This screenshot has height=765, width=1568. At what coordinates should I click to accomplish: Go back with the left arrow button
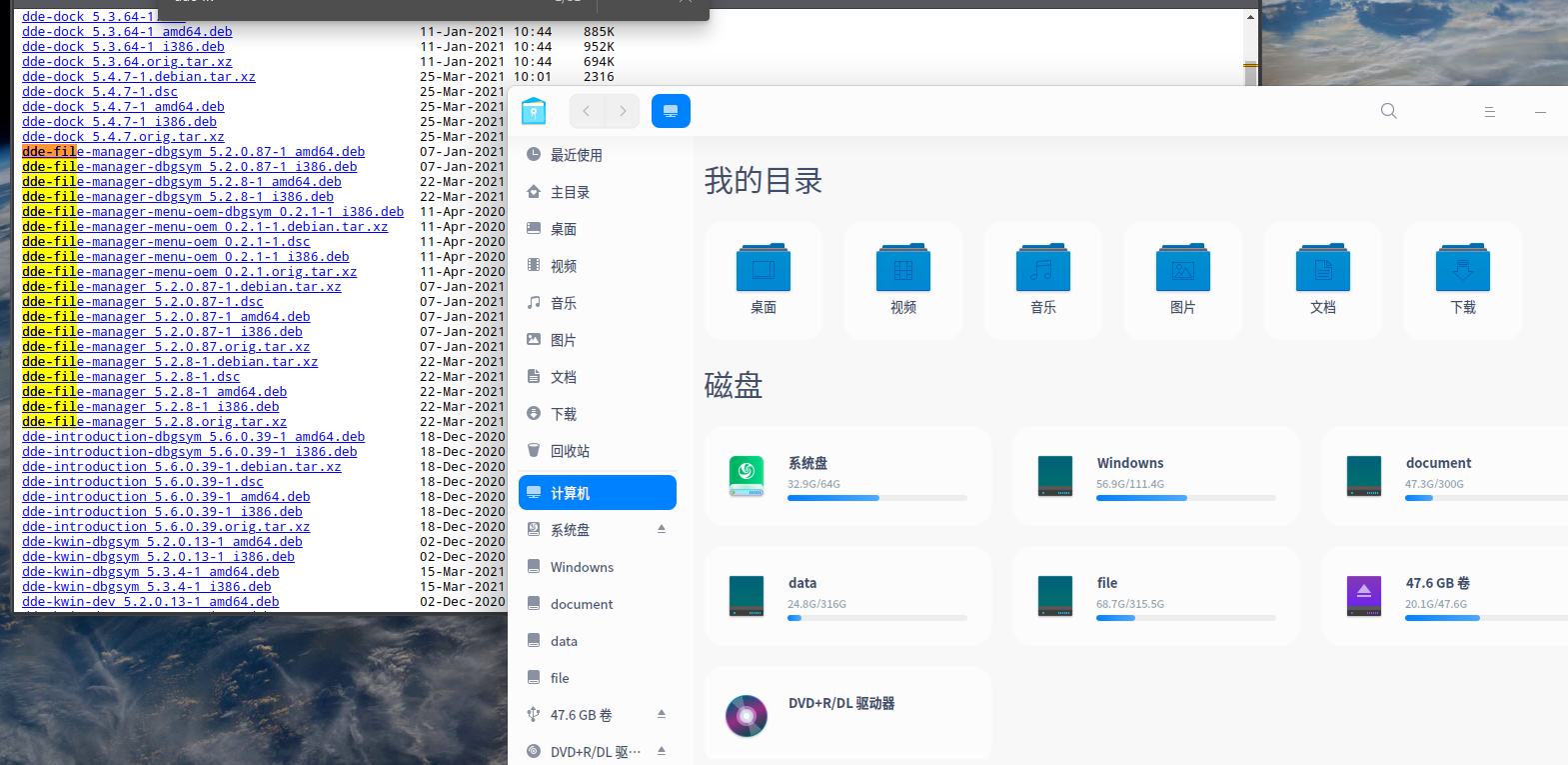click(587, 111)
